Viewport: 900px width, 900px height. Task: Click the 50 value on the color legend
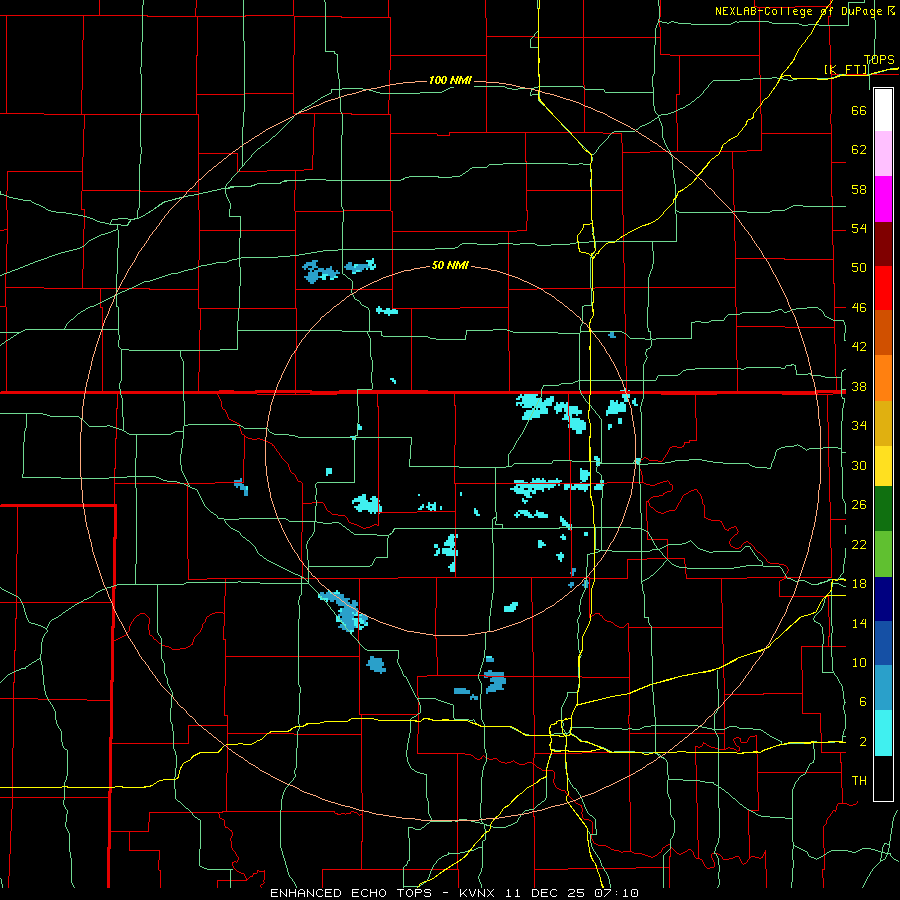[x=859, y=268]
